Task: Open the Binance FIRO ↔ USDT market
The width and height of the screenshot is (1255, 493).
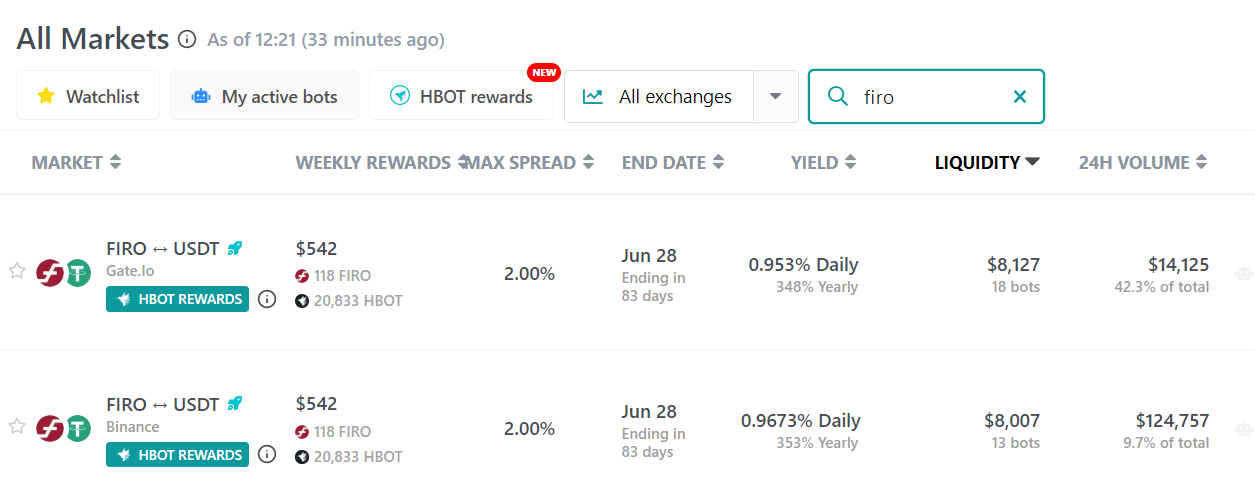Action: [x=163, y=404]
